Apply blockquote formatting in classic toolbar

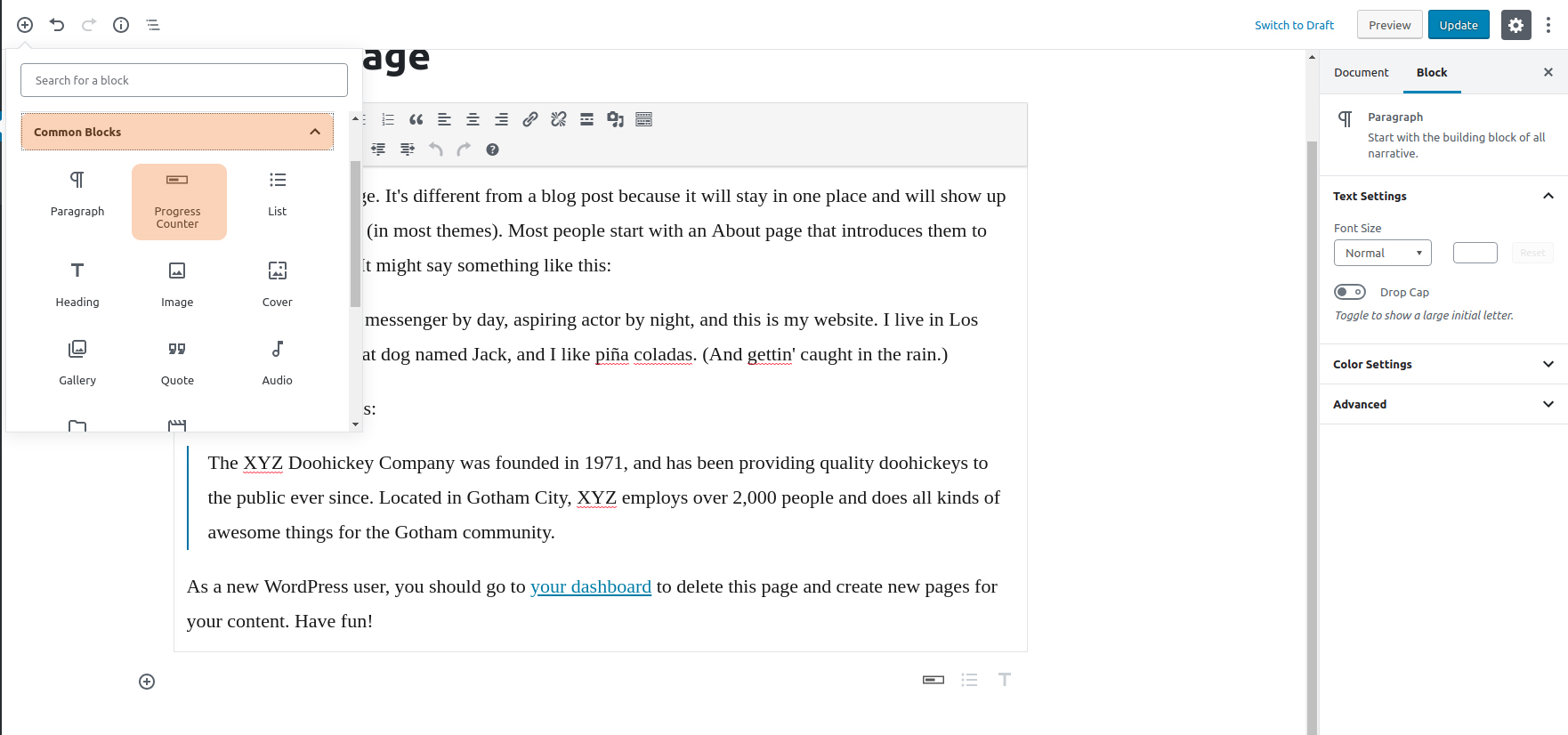pyautogui.click(x=416, y=119)
